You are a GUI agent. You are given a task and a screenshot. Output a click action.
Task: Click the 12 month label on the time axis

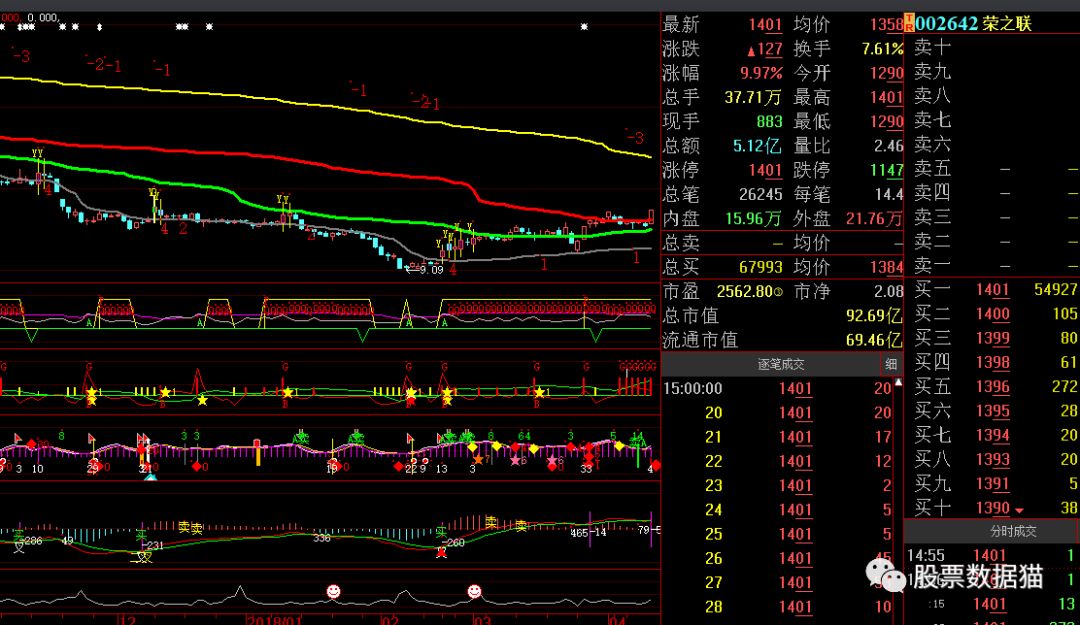pyautogui.click(x=127, y=619)
